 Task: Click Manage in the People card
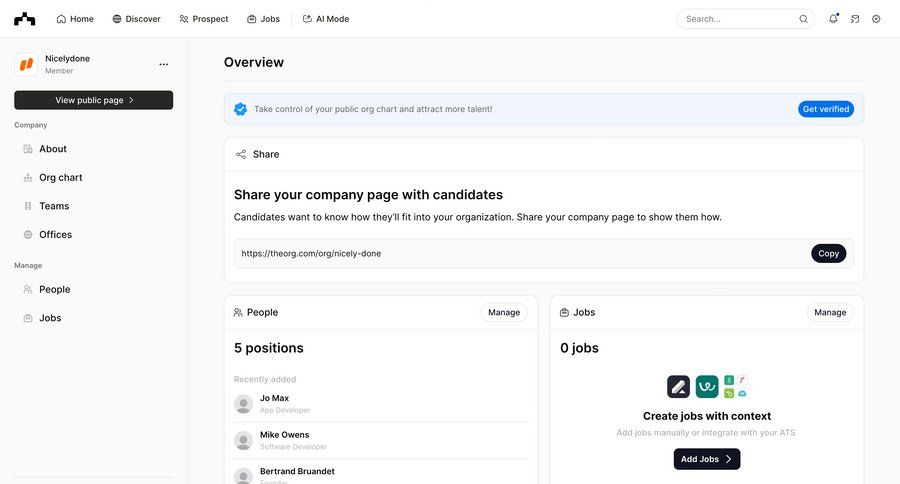tap(504, 312)
